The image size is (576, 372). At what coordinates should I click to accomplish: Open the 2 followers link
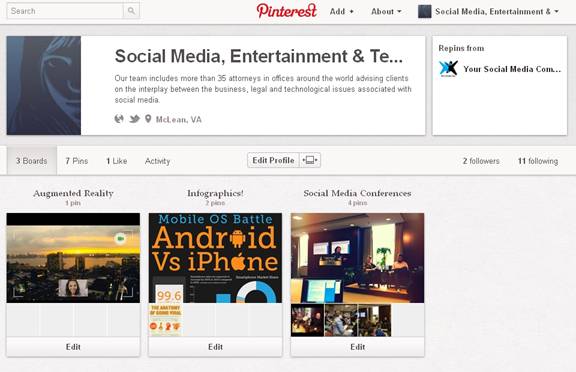coord(481,161)
